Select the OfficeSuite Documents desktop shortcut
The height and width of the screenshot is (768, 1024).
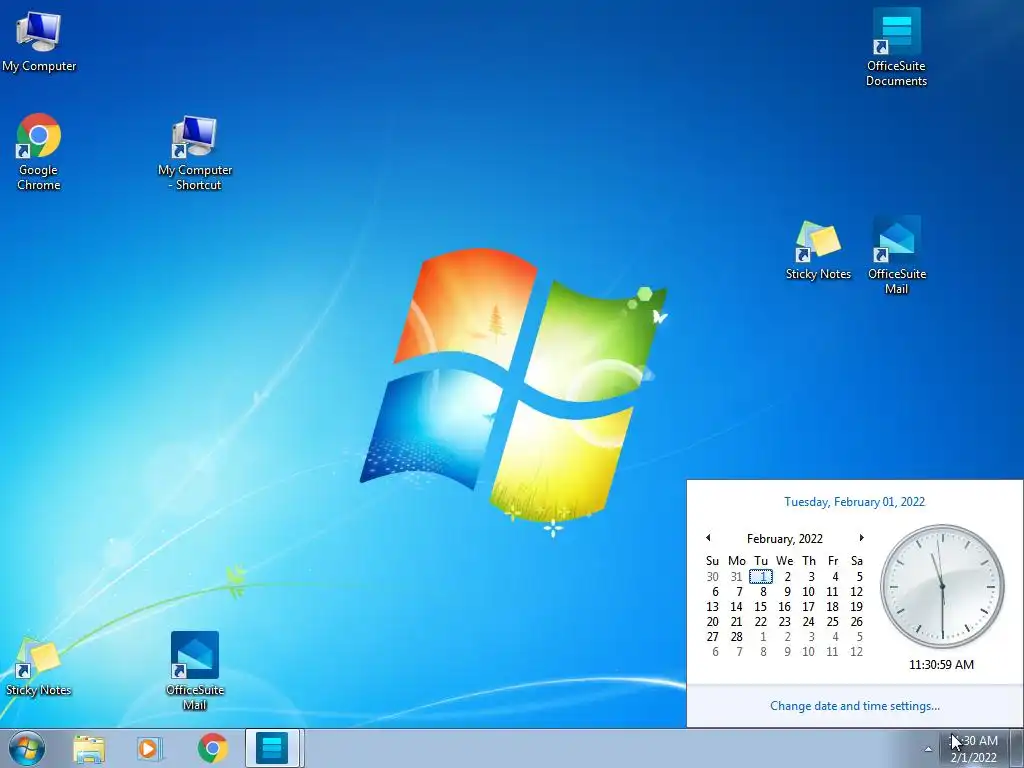point(896,47)
